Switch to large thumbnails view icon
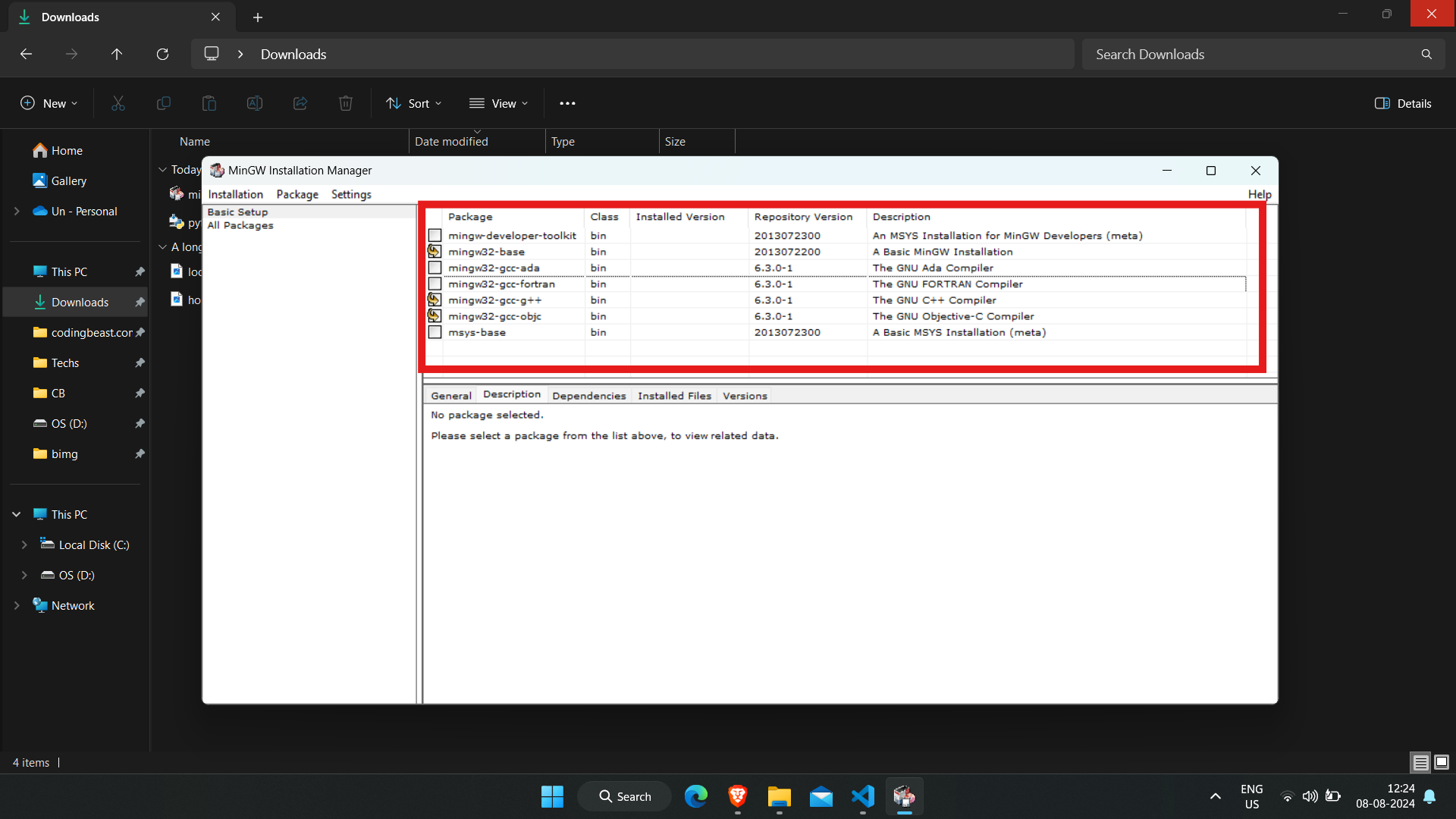This screenshot has width=1456, height=819. [1442, 762]
